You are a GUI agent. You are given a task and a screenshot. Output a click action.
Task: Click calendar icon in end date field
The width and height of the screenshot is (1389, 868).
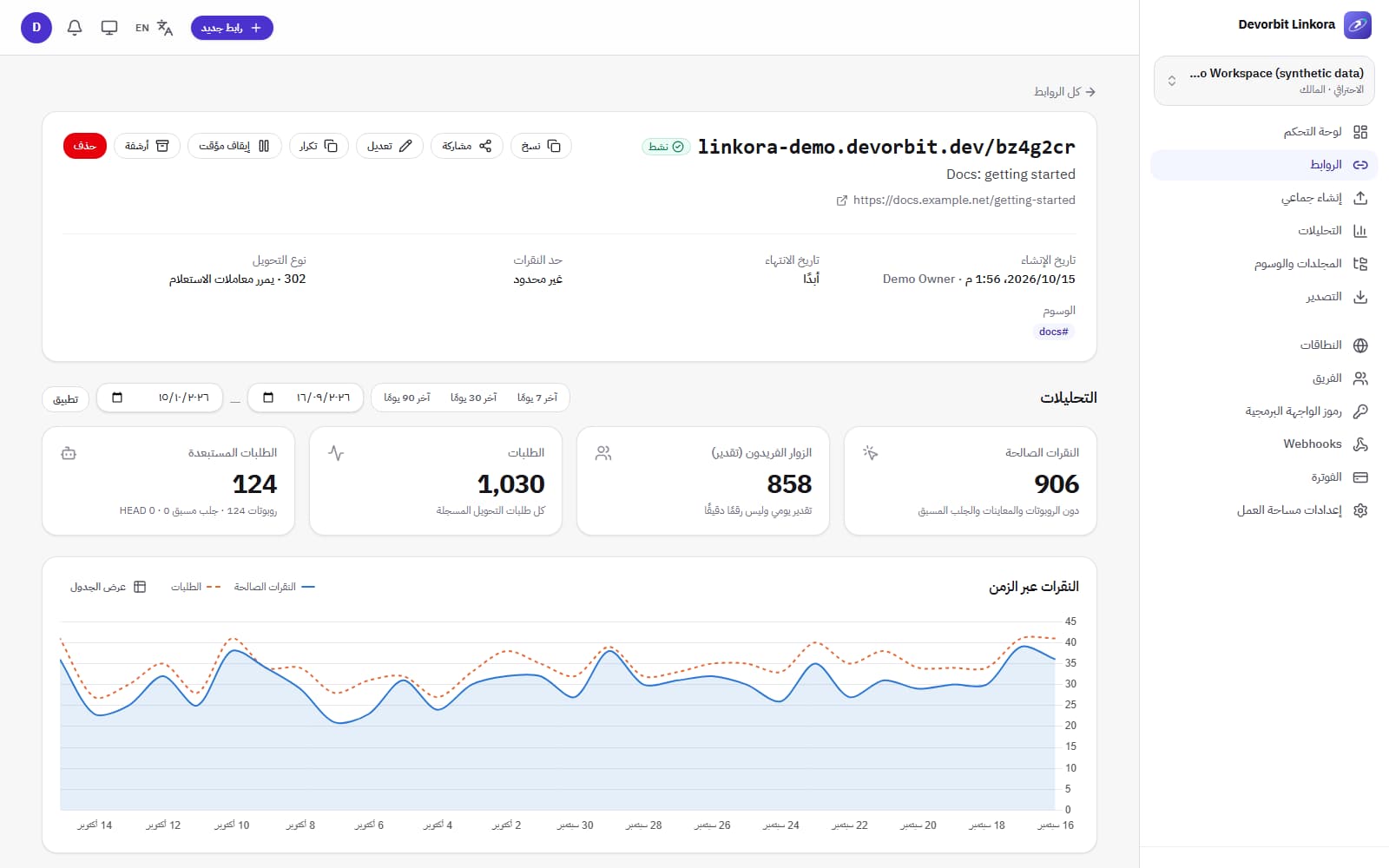pyautogui.click(x=117, y=398)
